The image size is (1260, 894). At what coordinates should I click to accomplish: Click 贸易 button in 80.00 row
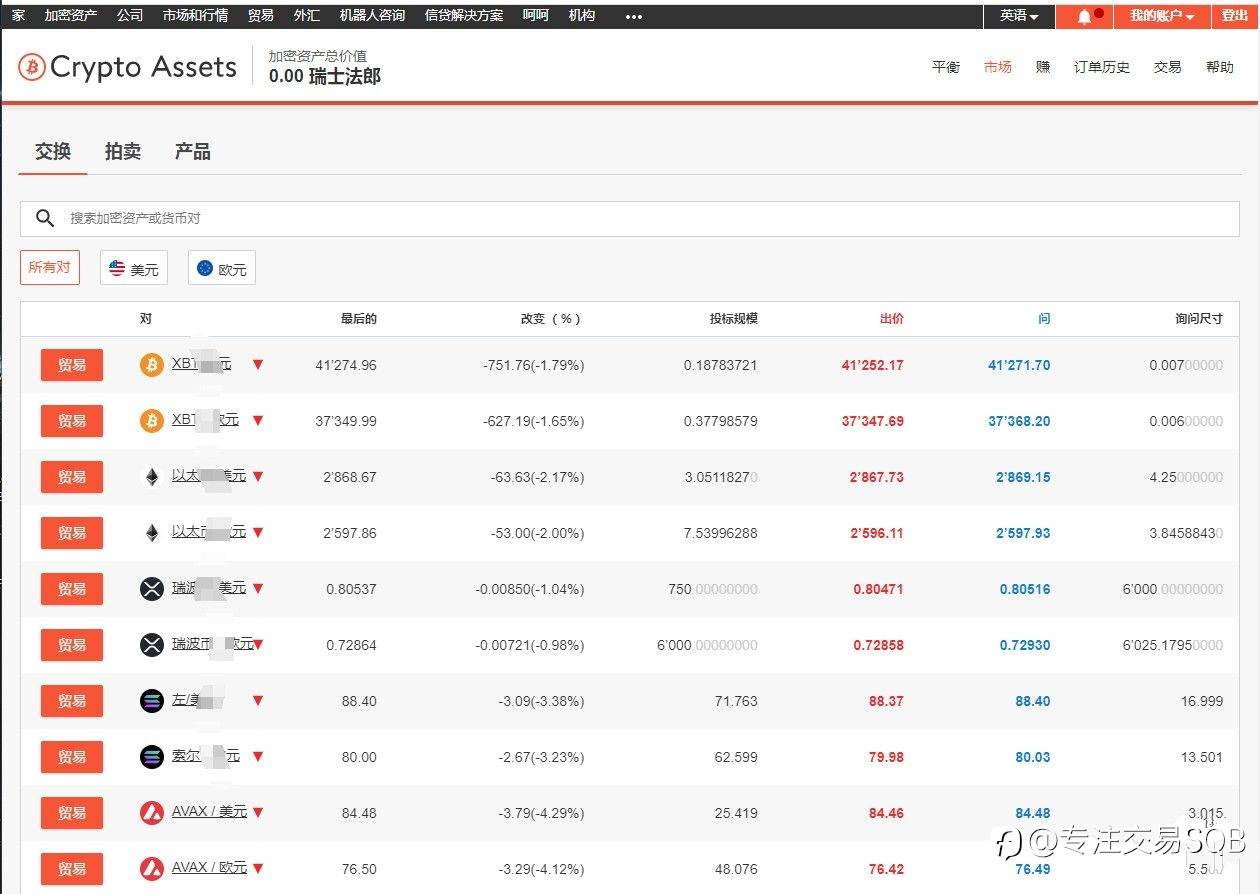point(72,757)
